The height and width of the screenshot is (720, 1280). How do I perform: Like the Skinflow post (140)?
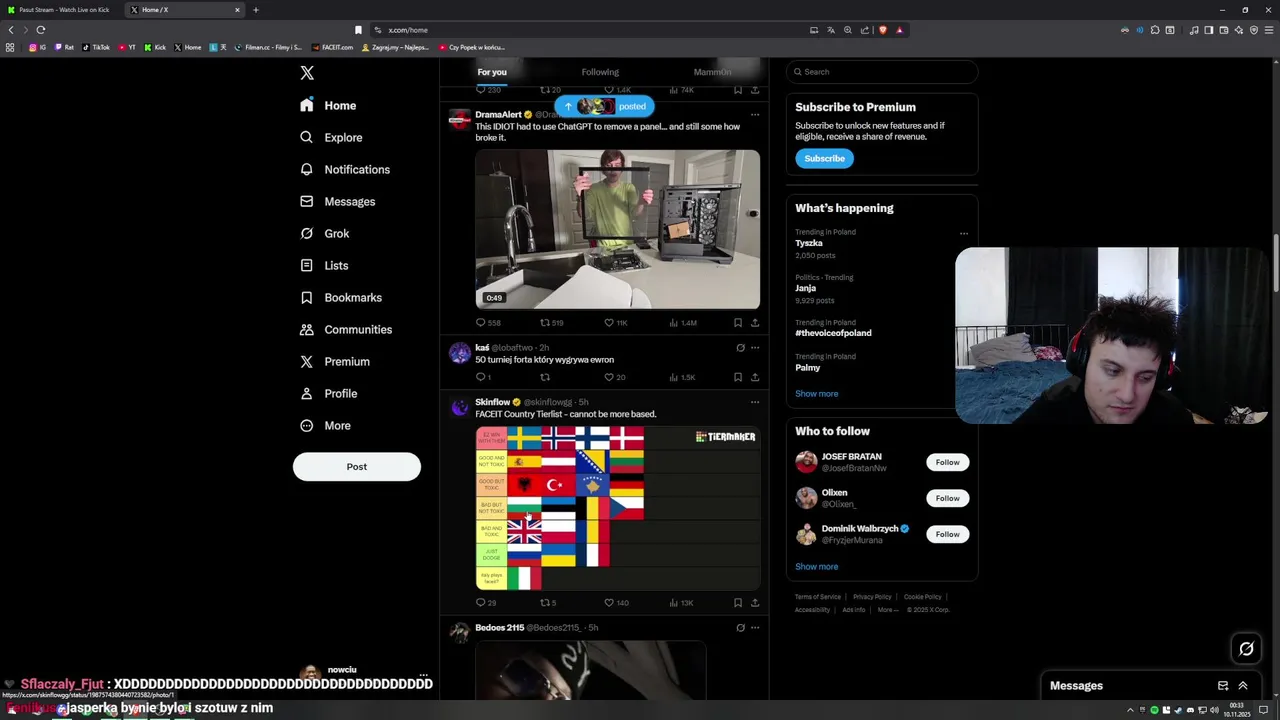pyautogui.click(x=617, y=603)
